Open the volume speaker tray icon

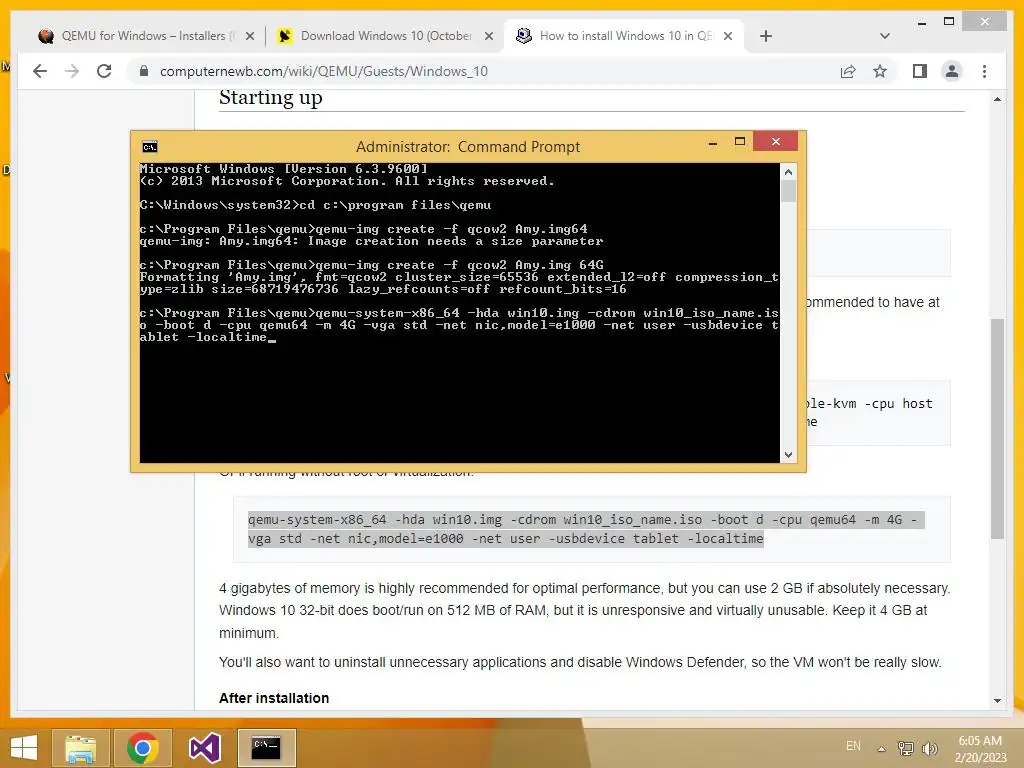[929, 748]
